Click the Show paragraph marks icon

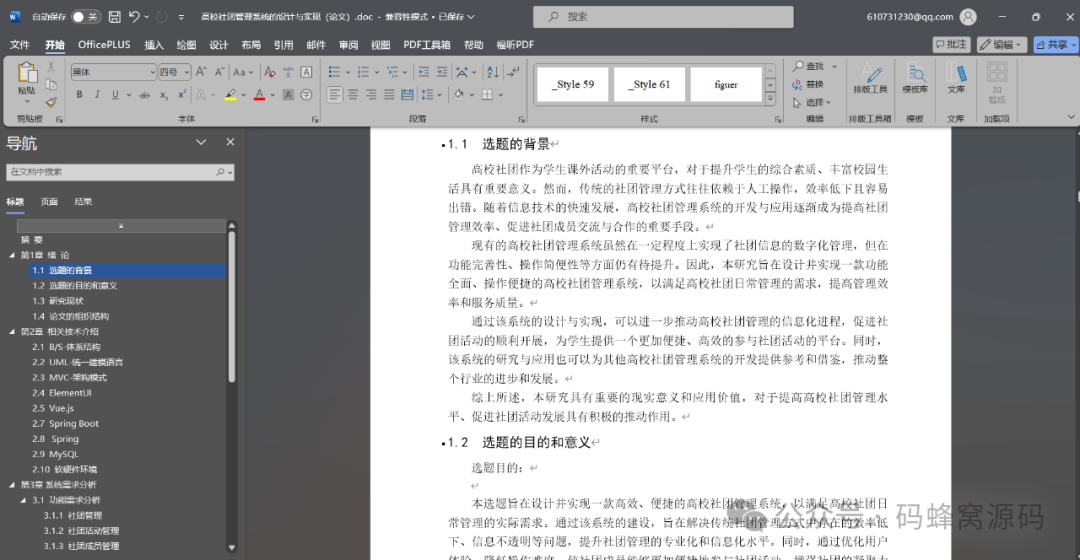point(514,72)
